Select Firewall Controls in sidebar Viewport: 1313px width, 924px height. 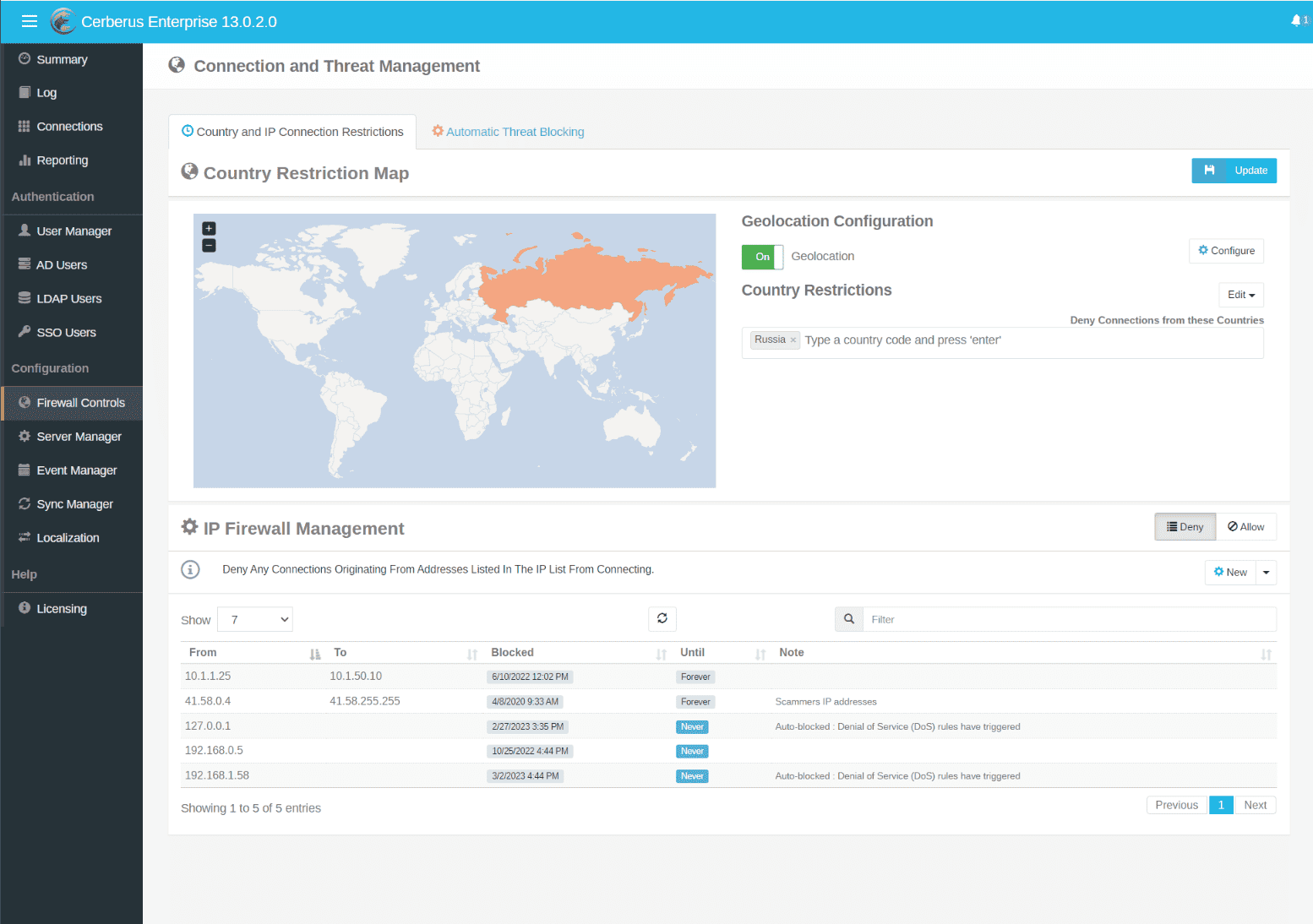(72, 403)
